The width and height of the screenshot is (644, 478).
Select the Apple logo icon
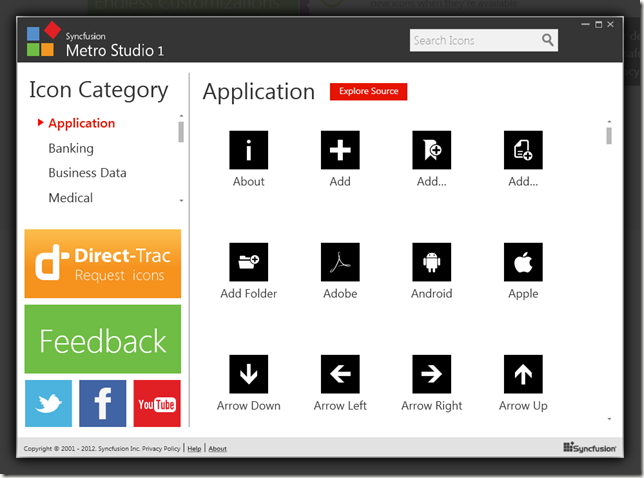523,262
